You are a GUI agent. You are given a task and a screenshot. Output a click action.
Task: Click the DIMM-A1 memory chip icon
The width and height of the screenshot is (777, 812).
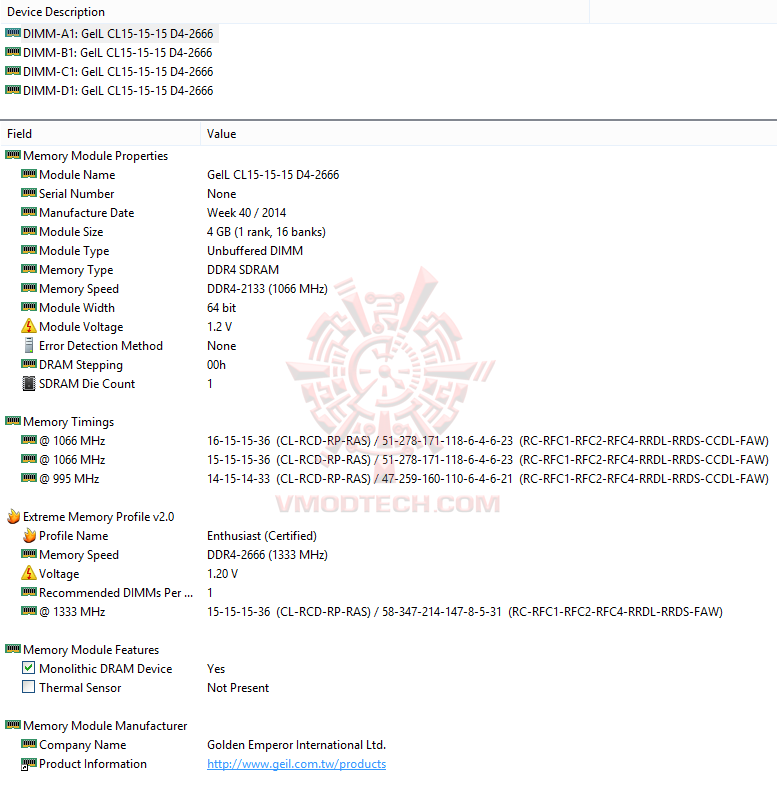click(13, 33)
